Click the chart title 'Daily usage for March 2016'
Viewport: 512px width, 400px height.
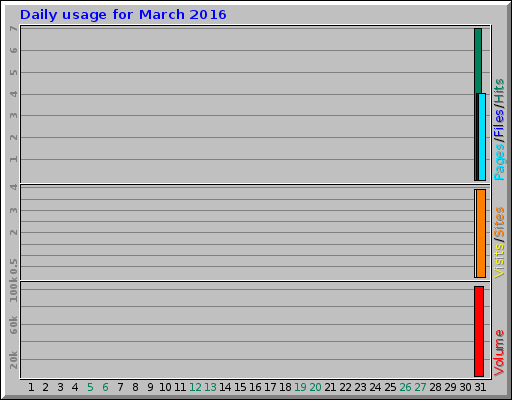[x=123, y=15]
